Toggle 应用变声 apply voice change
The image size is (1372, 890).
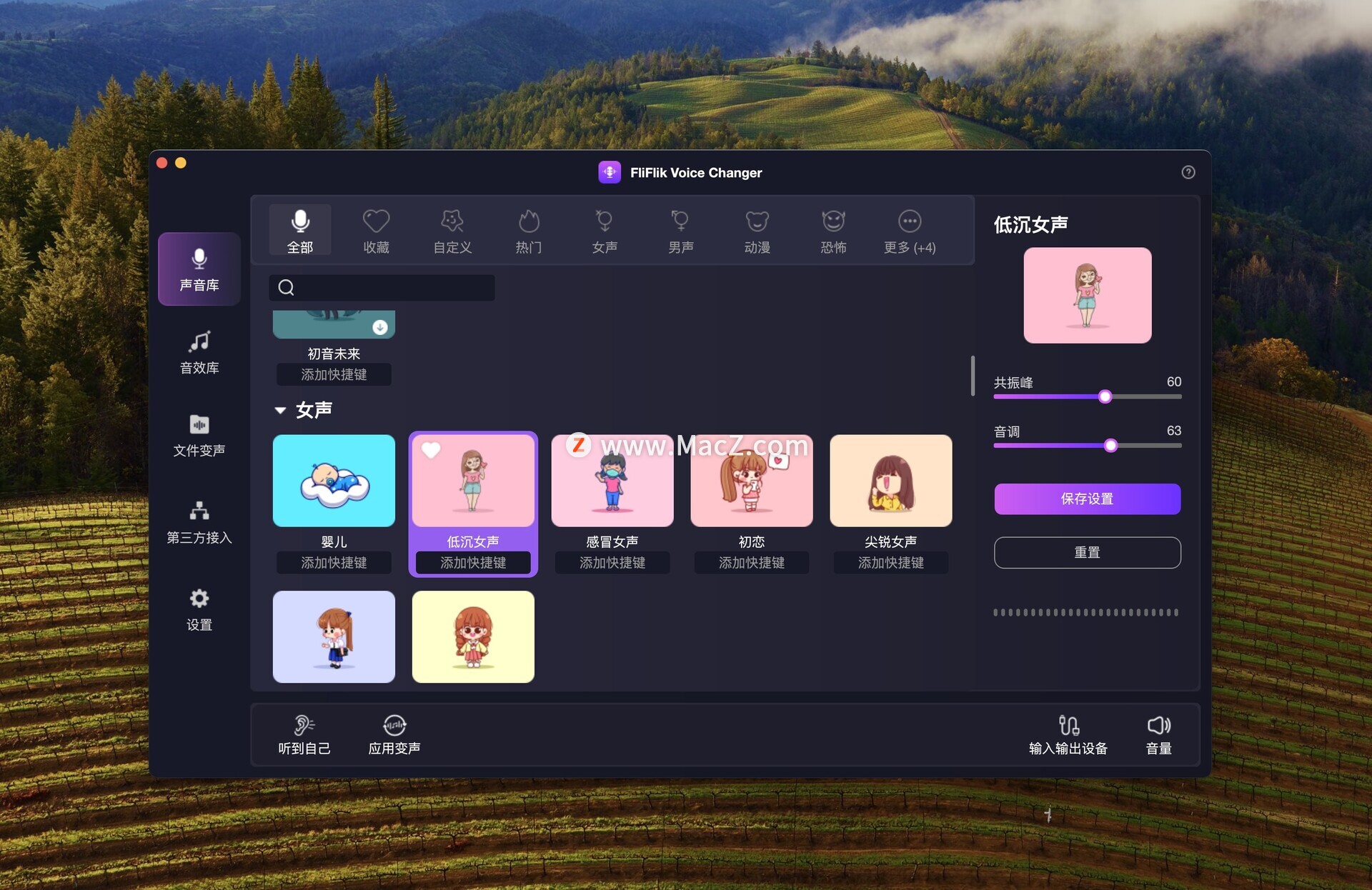(394, 734)
